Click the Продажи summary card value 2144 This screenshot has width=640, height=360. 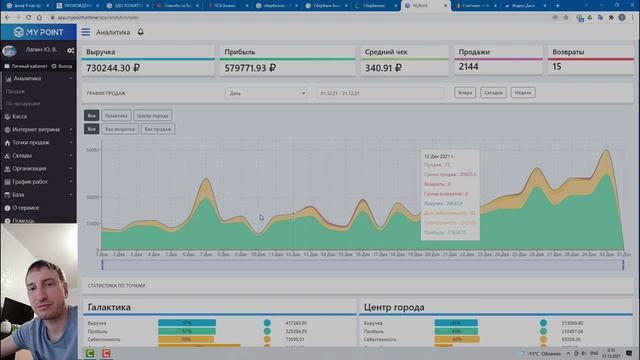469,67
